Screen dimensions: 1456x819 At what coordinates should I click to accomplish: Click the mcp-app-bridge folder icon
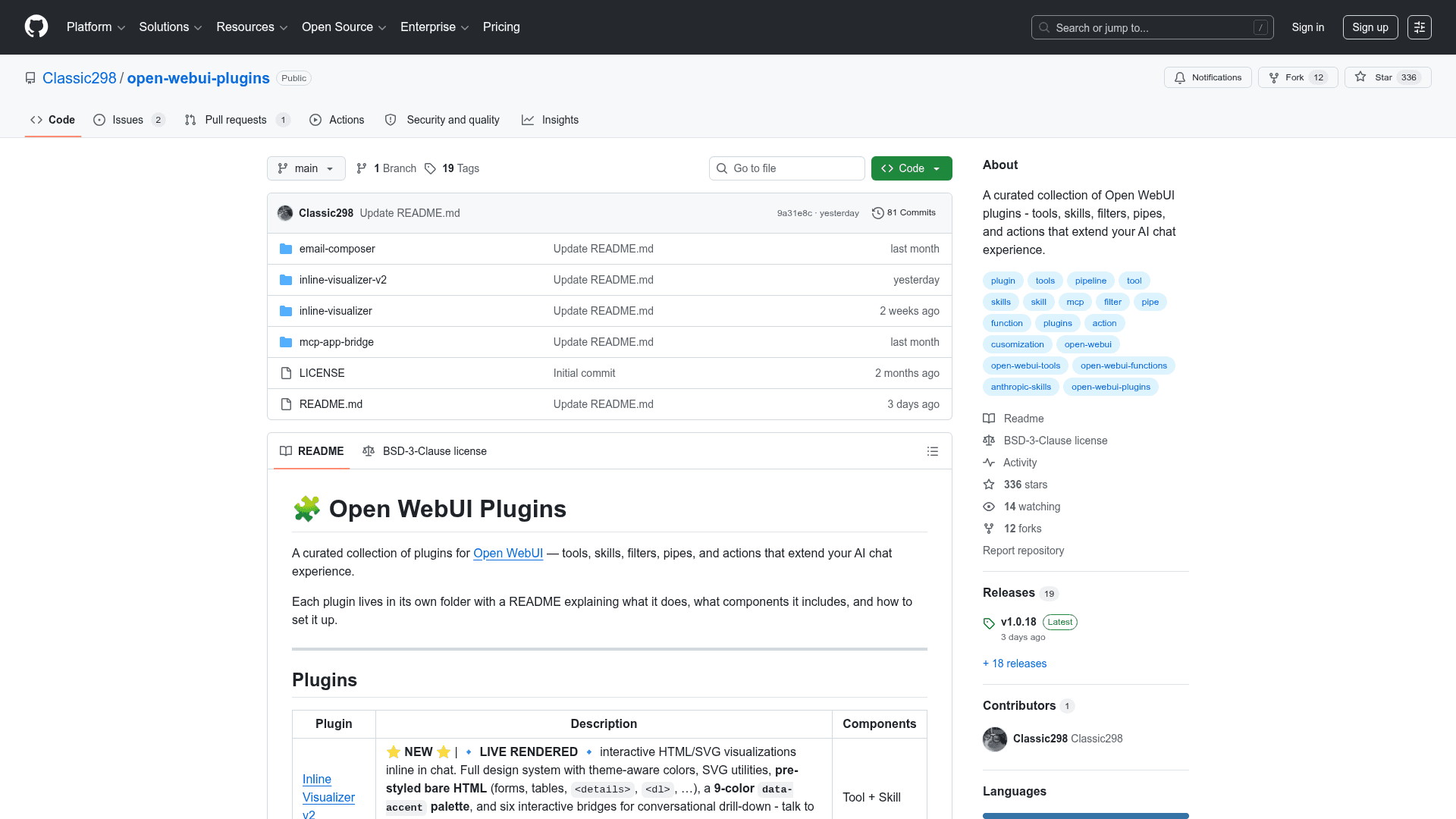[x=286, y=342]
